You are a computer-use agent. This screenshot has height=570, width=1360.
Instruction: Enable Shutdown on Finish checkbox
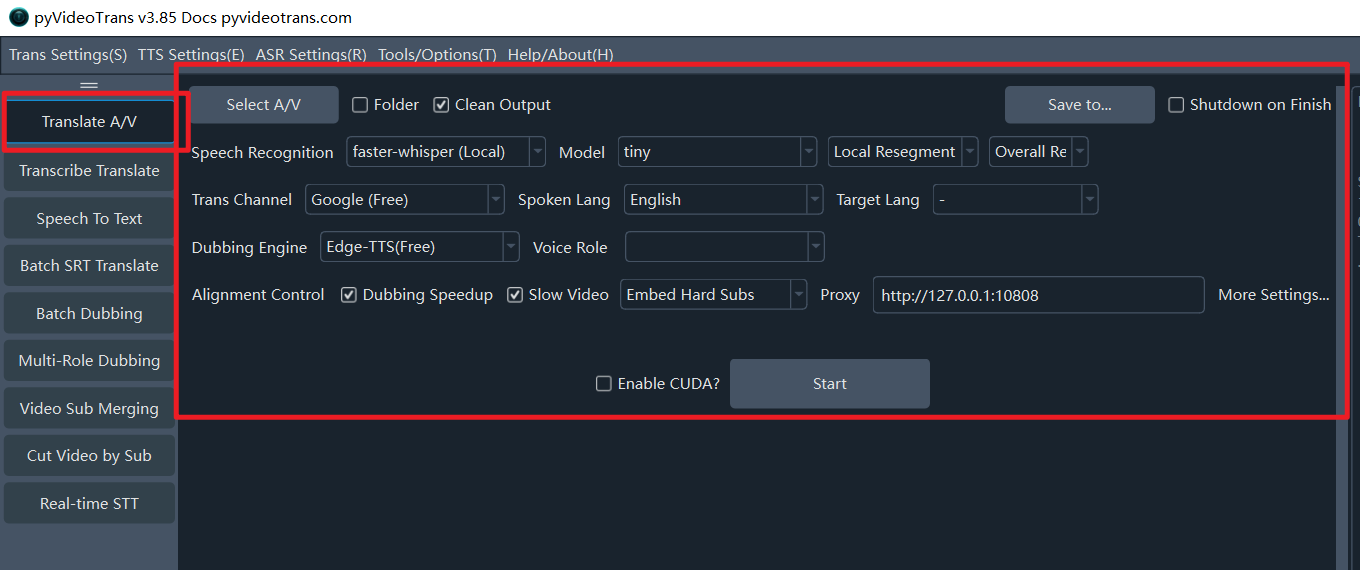click(1176, 105)
